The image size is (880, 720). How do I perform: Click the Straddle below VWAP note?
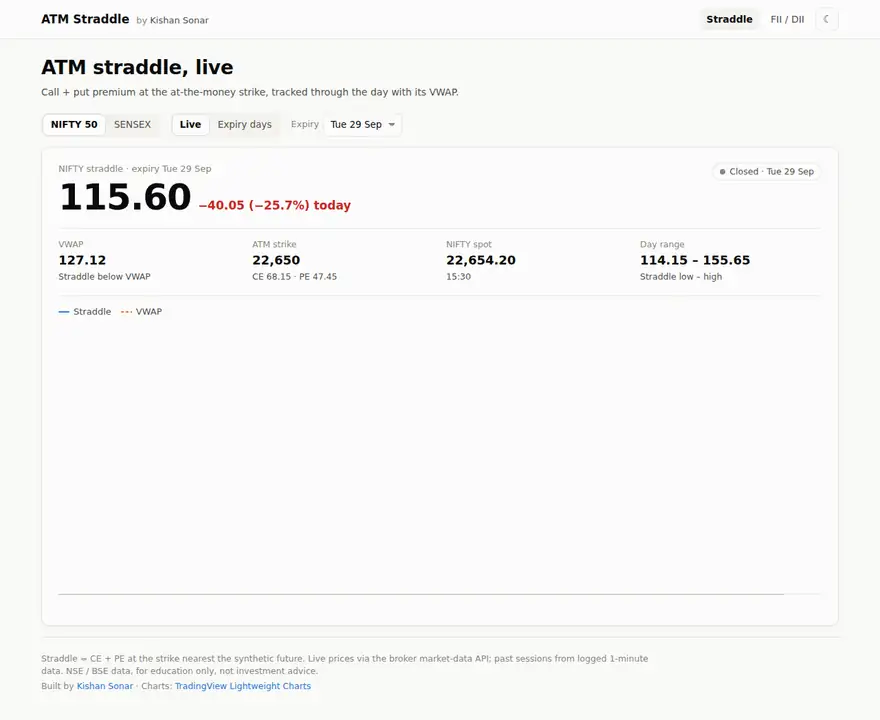coord(104,277)
